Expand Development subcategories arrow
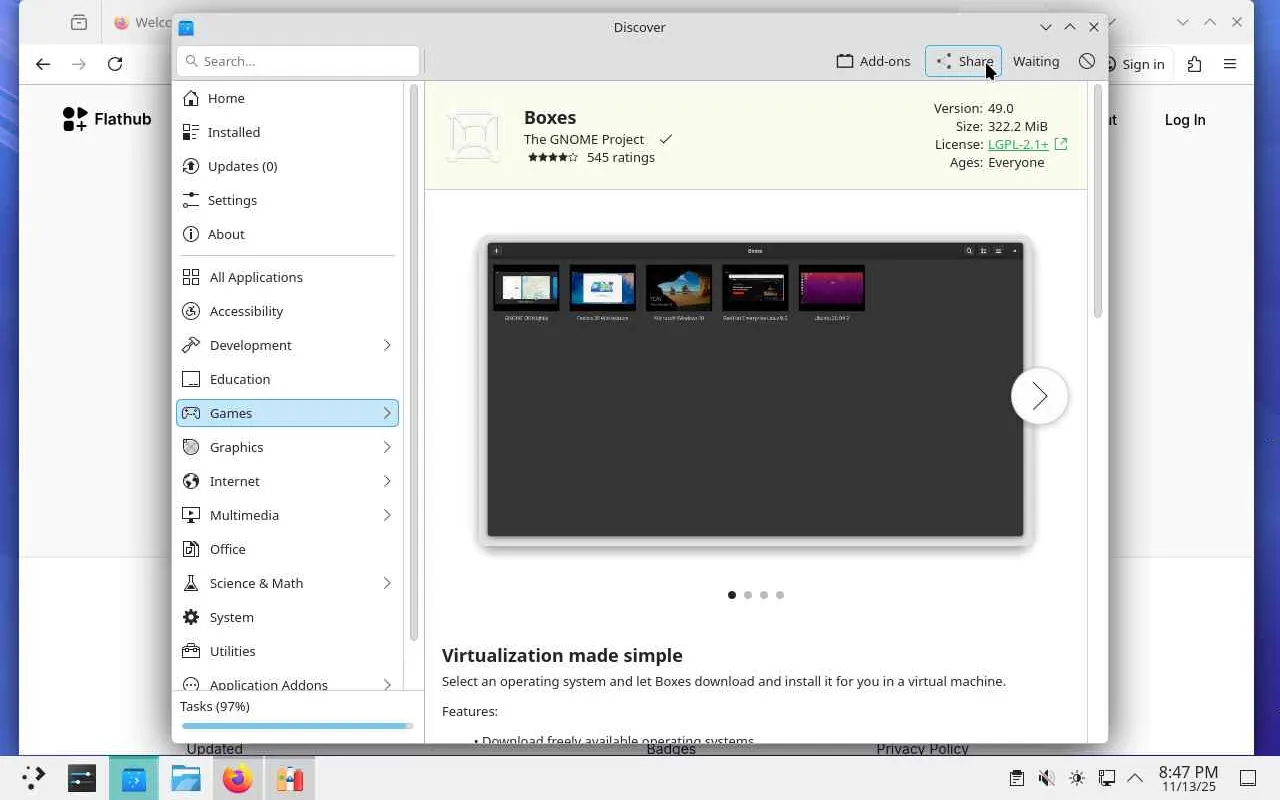The width and height of the screenshot is (1280, 800). click(x=387, y=345)
